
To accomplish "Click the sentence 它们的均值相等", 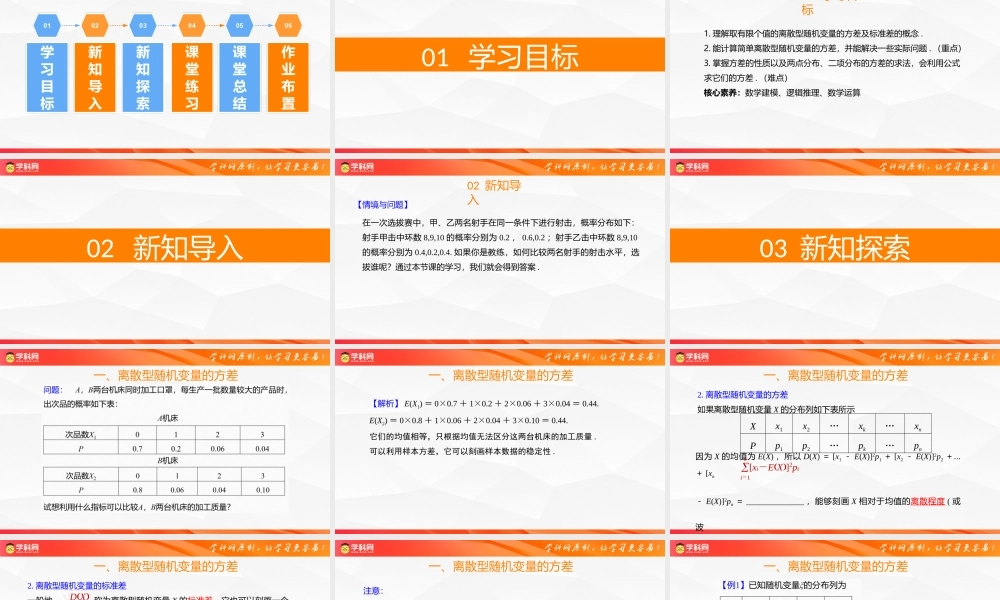I will [x=483, y=436].
